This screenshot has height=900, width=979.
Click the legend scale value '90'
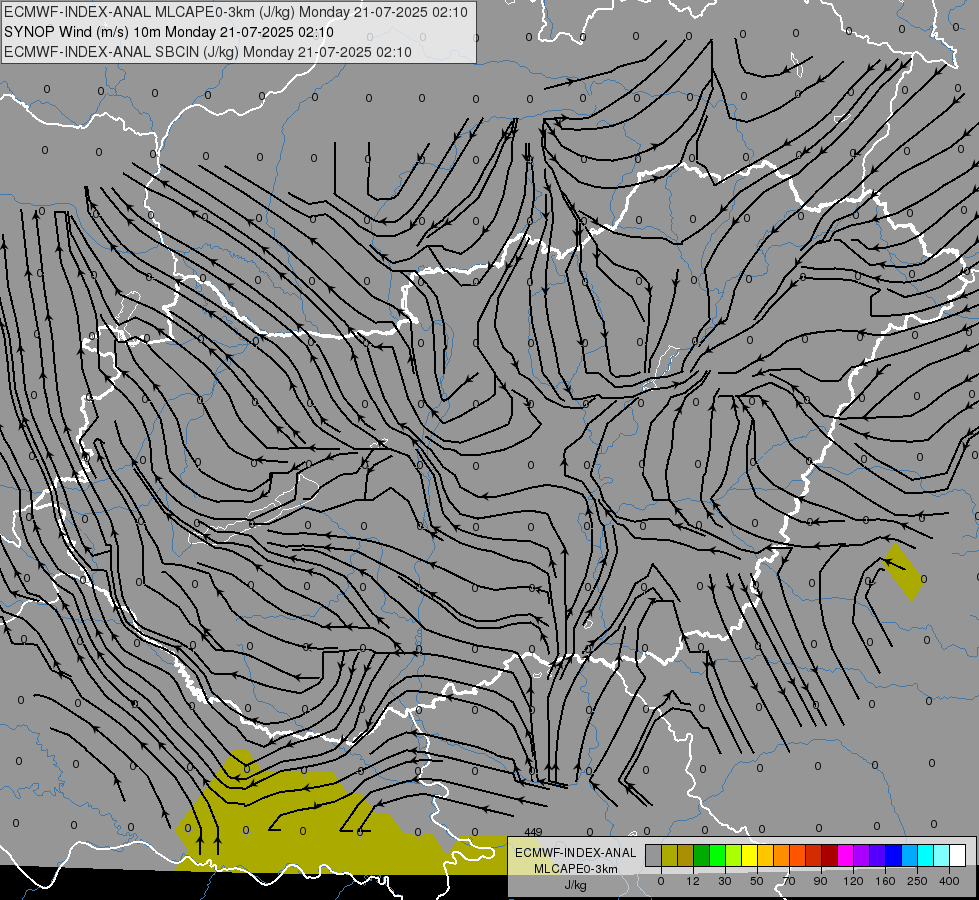(x=820, y=882)
